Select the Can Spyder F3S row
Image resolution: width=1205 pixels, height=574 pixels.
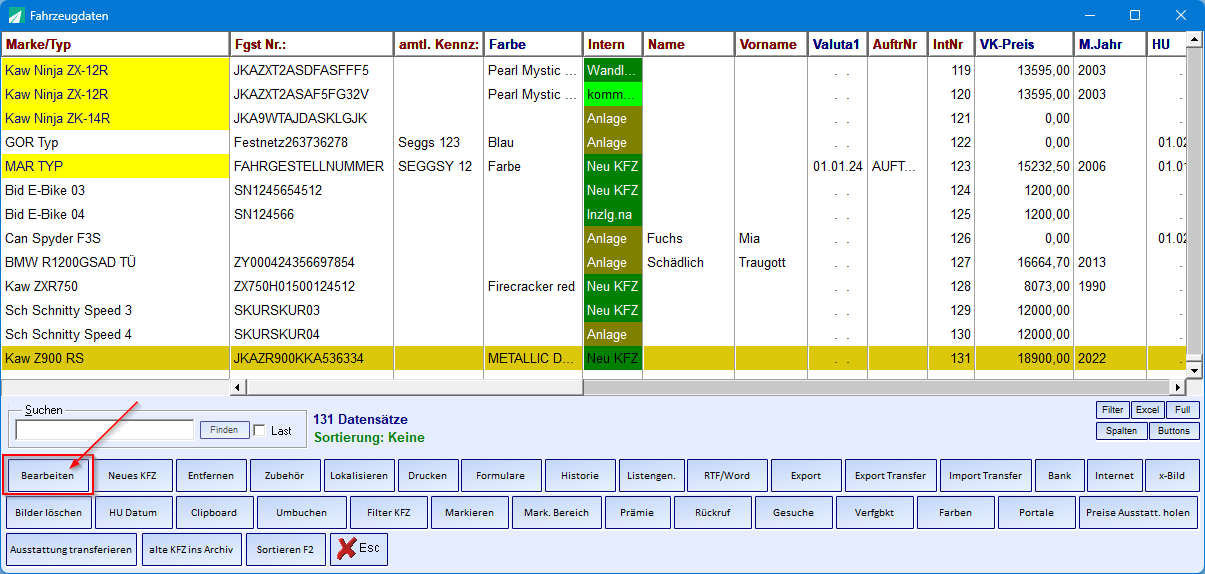(594, 238)
